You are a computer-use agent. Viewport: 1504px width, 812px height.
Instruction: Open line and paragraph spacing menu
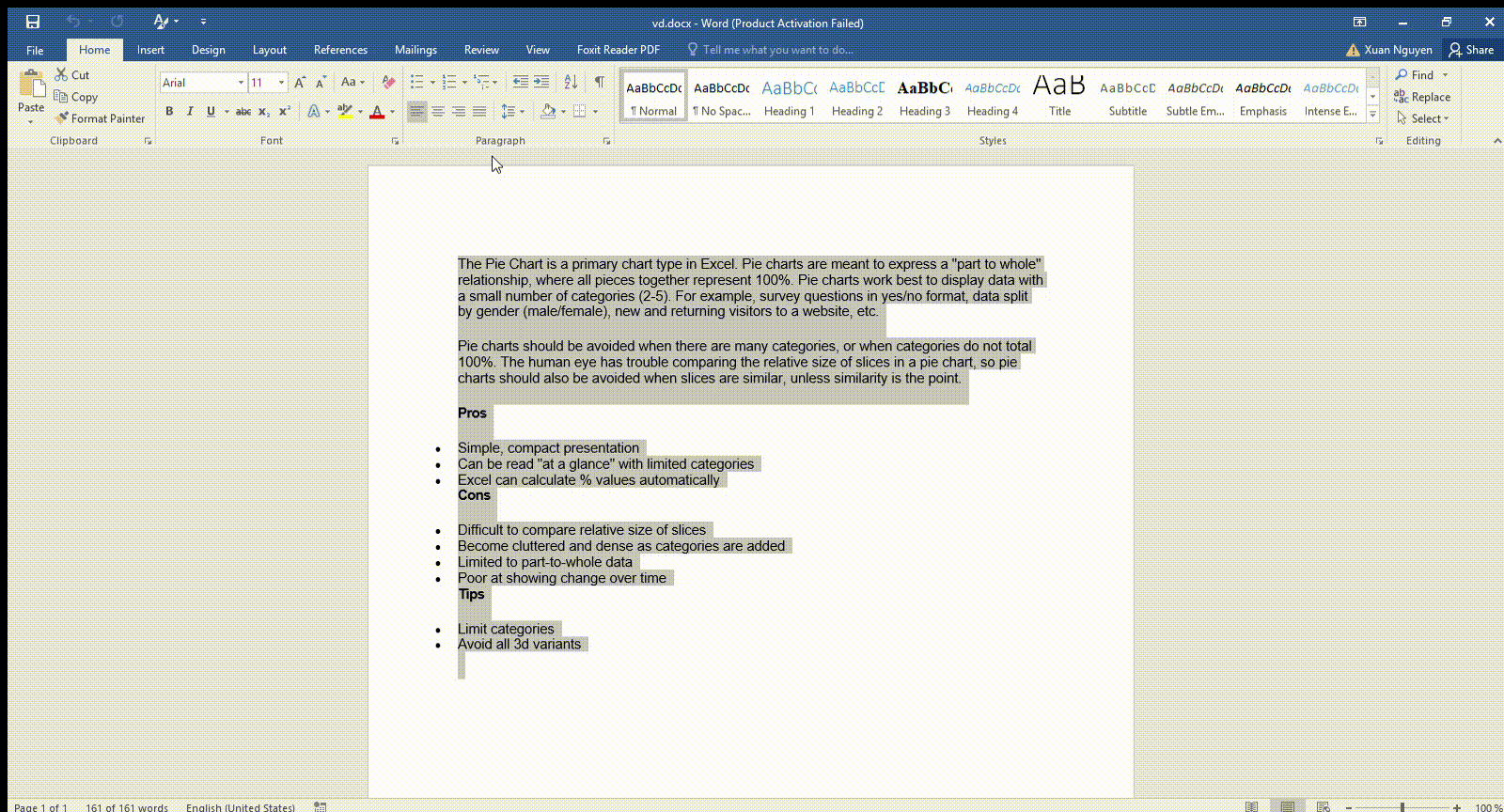tap(511, 111)
